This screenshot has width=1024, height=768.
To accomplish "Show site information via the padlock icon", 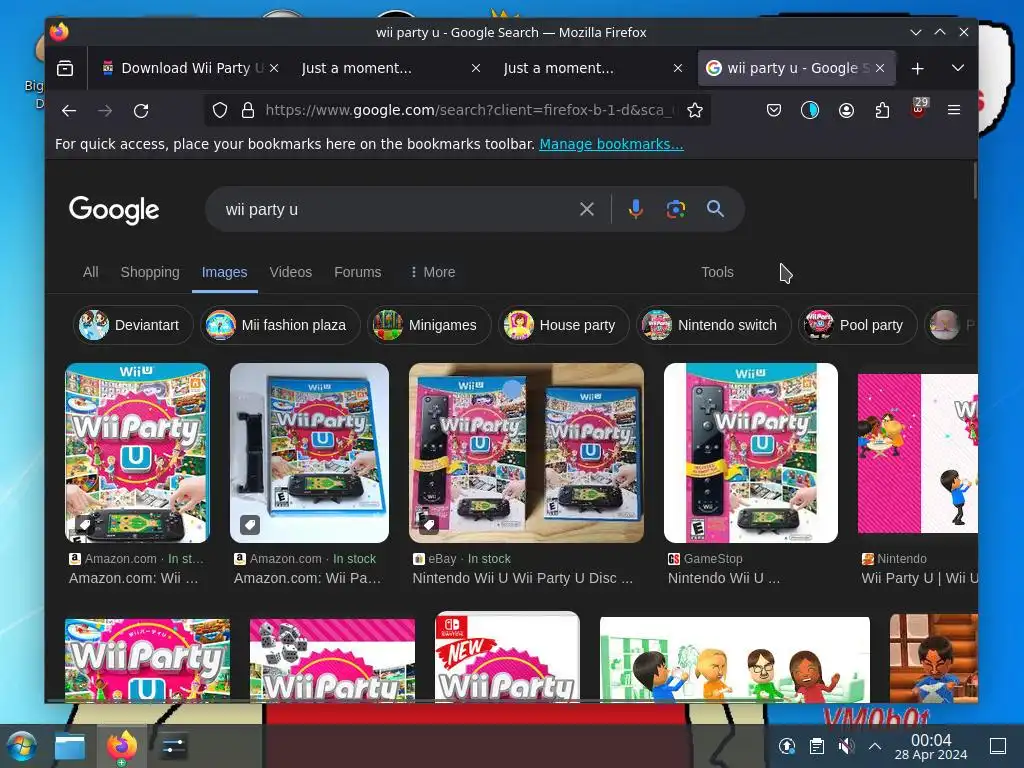I will click(x=248, y=110).
